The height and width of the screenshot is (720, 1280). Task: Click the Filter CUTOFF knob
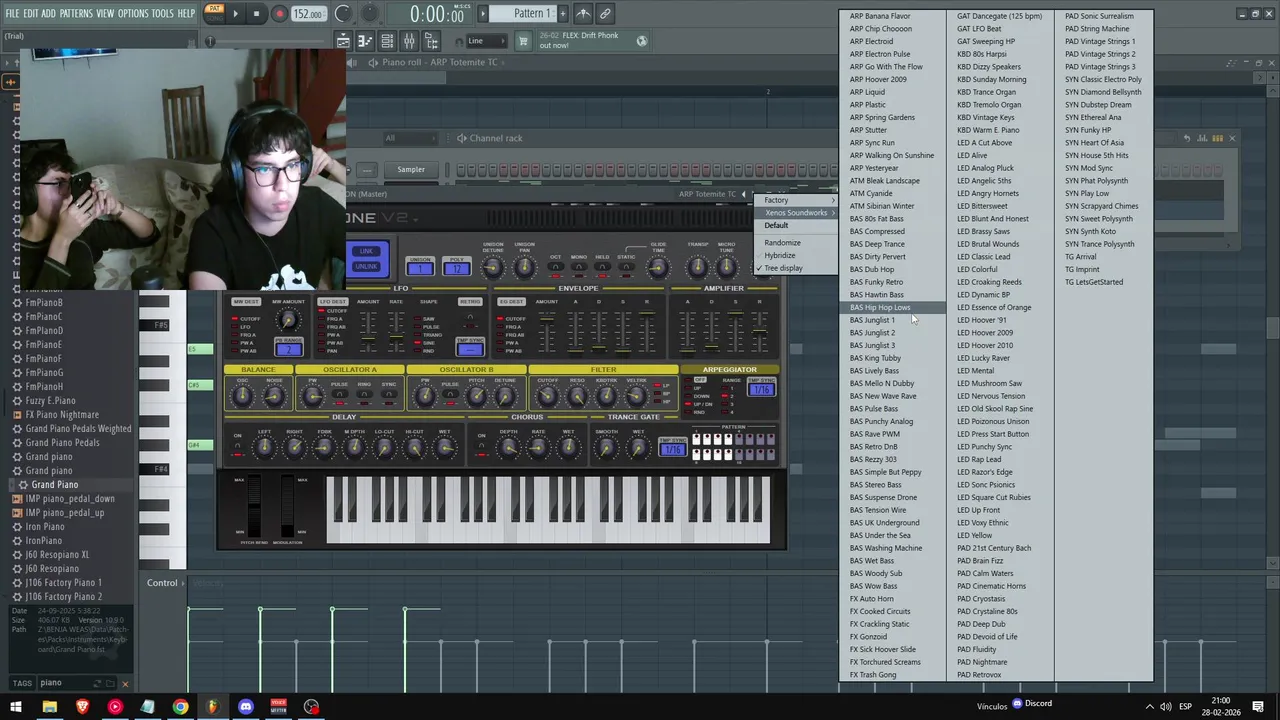tap(548, 396)
